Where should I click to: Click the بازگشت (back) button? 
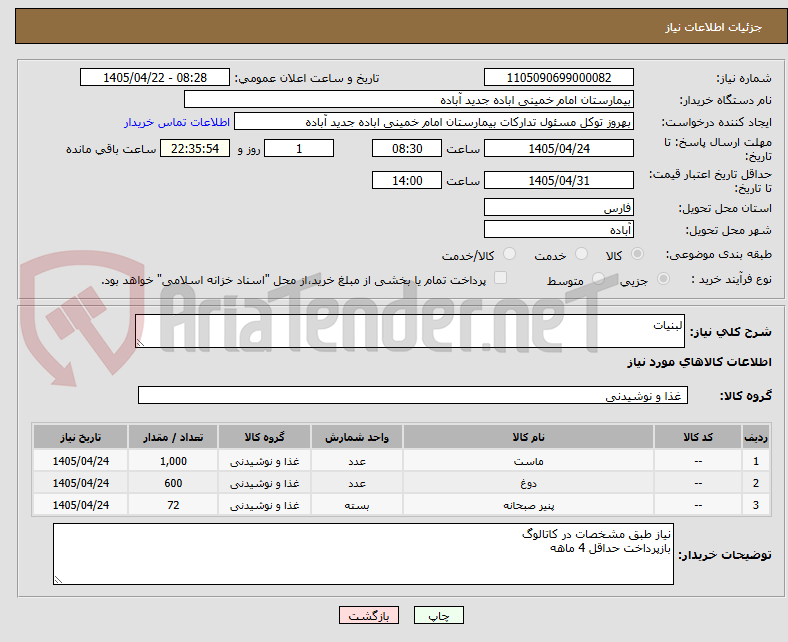[369, 615]
